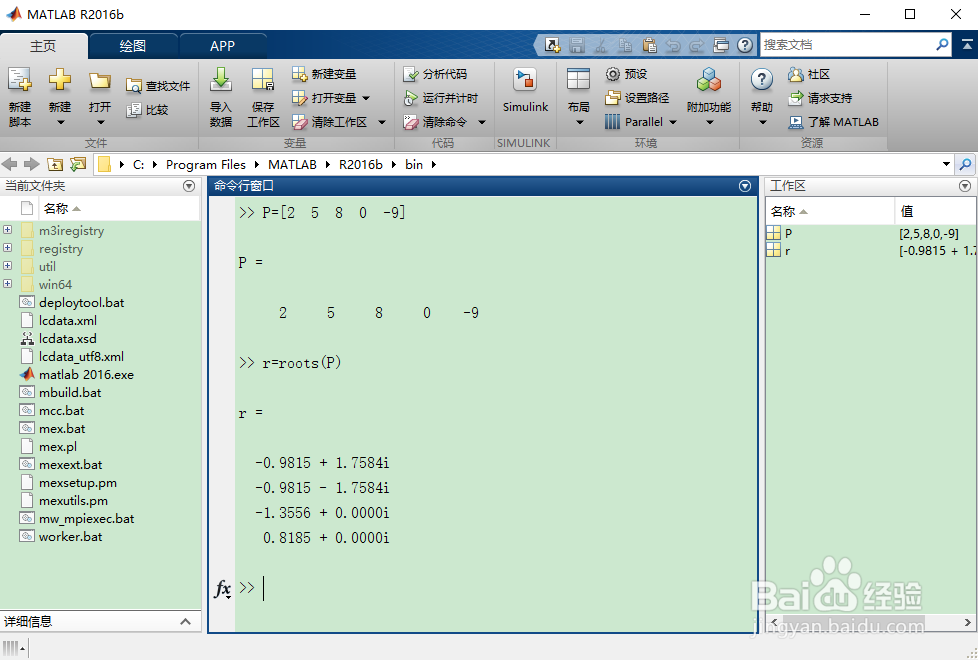Expand the m3iregistry folder

click(7, 230)
